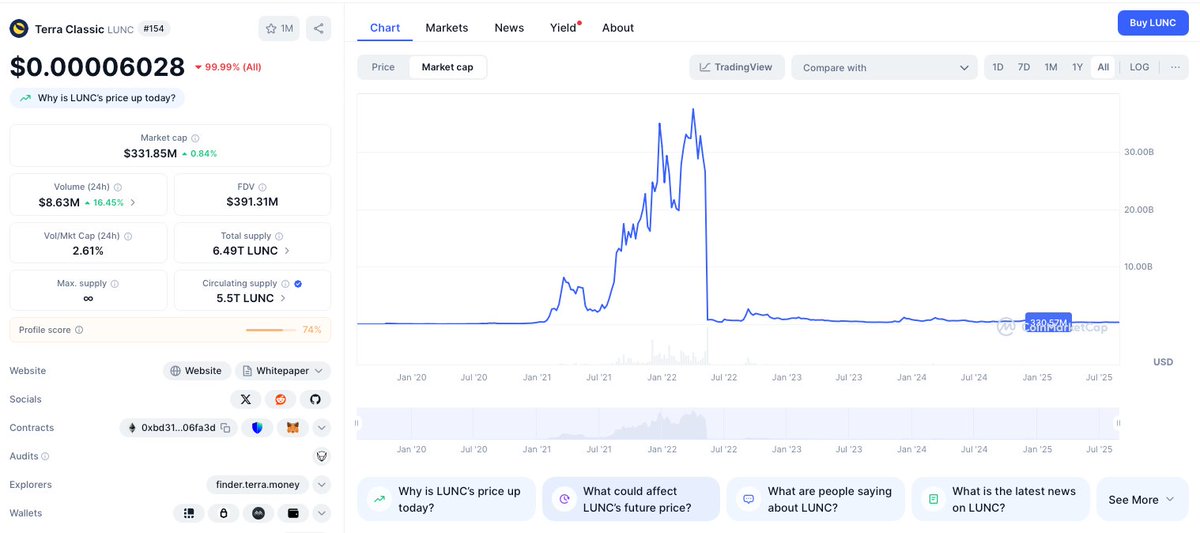Open the Markets tab

click(x=446, y=28)
